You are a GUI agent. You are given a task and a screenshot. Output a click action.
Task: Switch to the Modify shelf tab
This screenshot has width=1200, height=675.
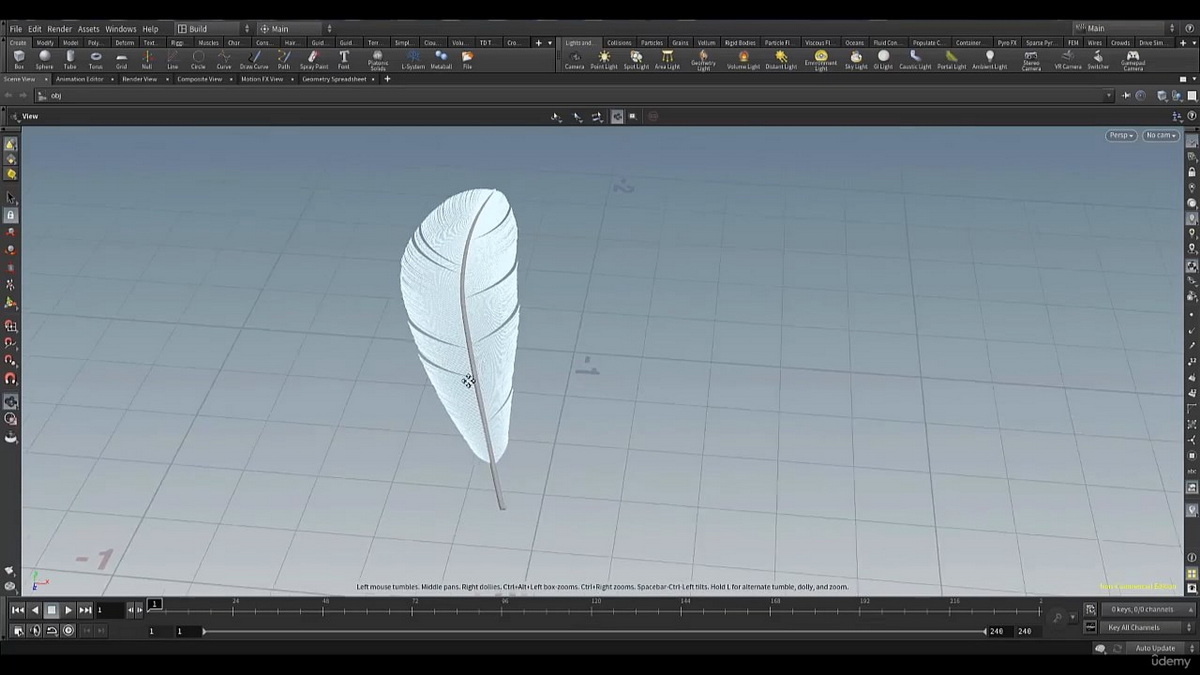45,43
